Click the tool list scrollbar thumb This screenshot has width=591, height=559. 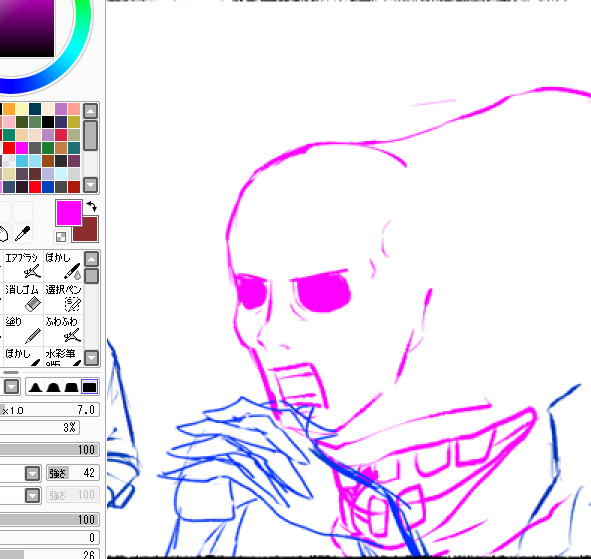tap(91, 276)
